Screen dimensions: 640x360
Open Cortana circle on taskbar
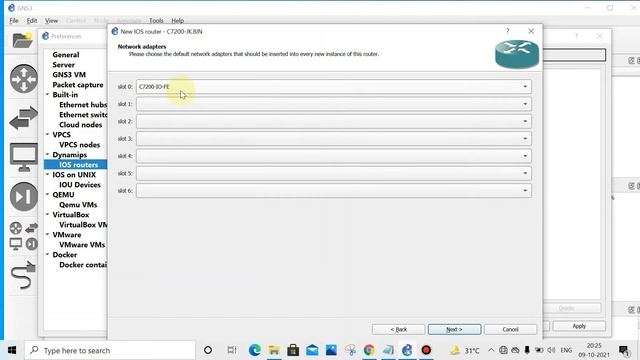pyautogui.click(x=208, y=350)
